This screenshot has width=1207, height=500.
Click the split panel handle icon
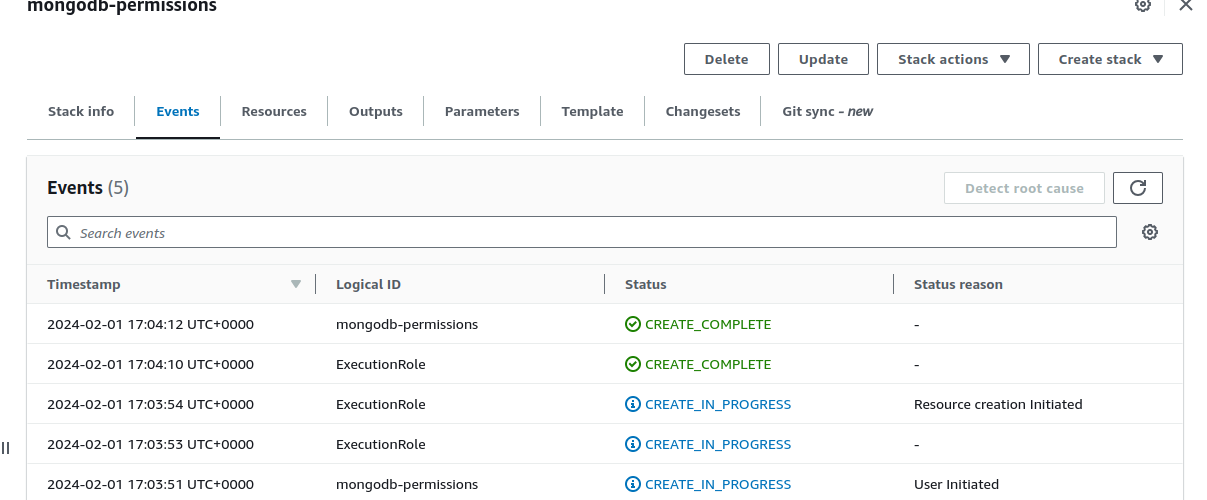tap(5, 448)
